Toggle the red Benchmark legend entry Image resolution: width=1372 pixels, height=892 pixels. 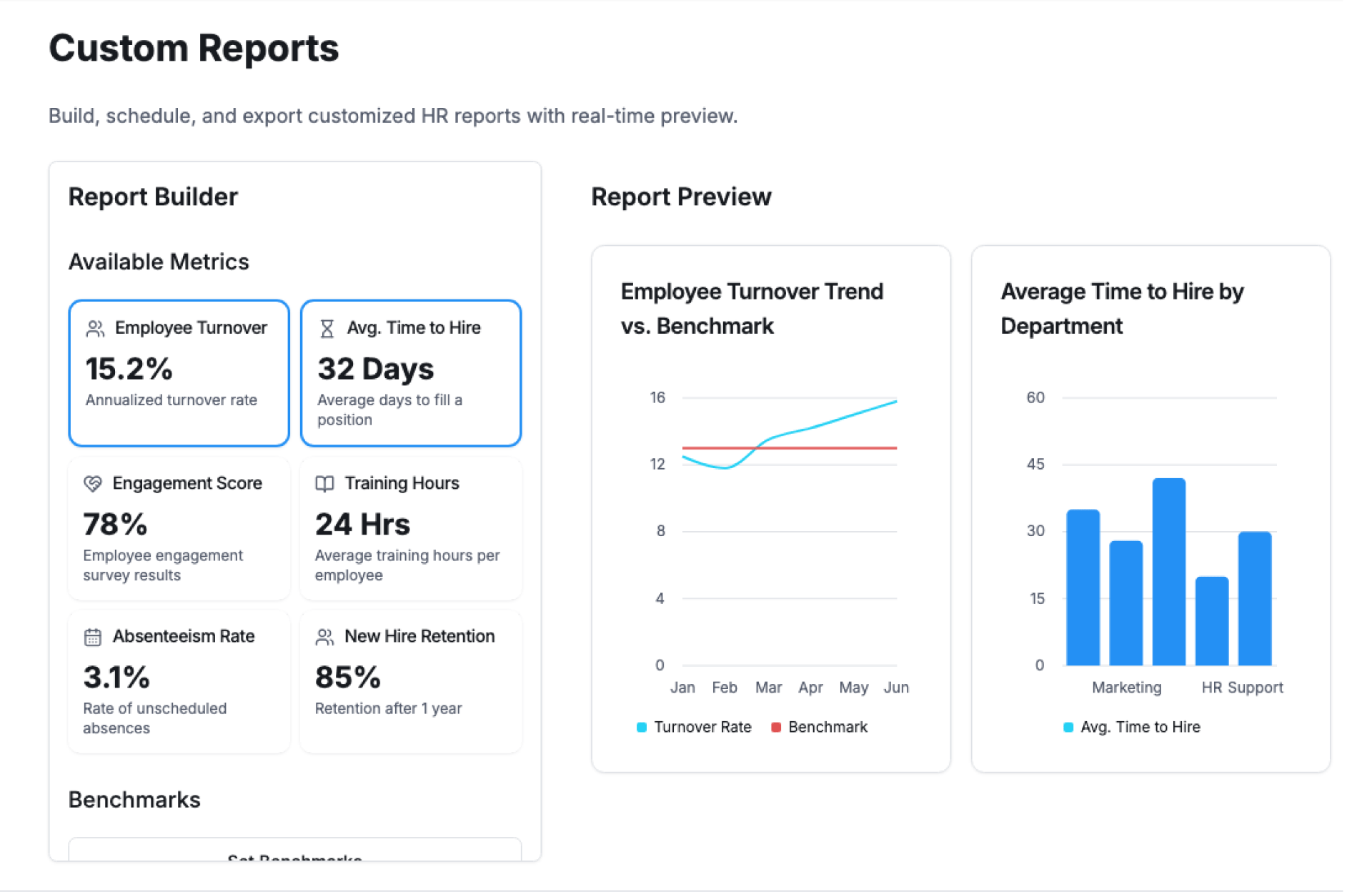pyautogui.click(x=820, y=728)
